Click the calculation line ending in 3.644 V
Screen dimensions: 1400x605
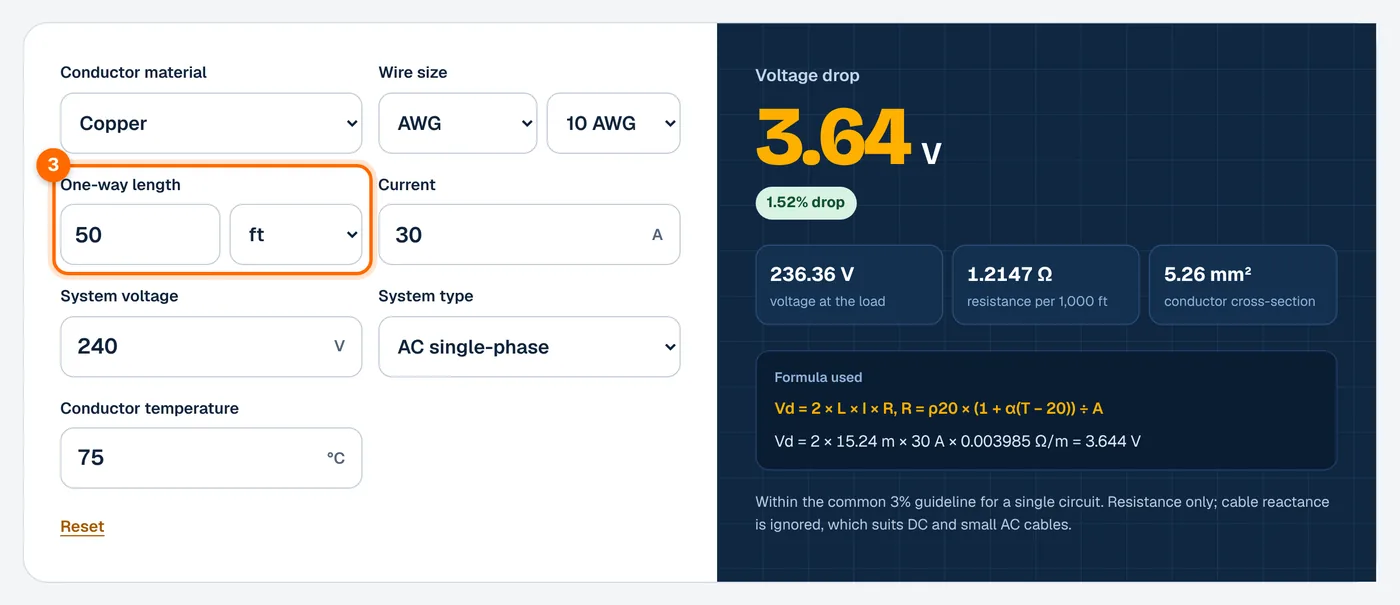(958, 441)
